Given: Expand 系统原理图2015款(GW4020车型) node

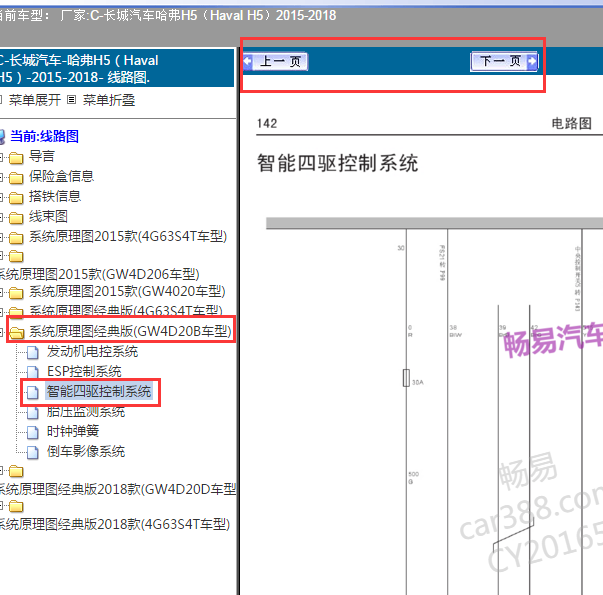Looking at the screenshot, I should pos(2,292).
